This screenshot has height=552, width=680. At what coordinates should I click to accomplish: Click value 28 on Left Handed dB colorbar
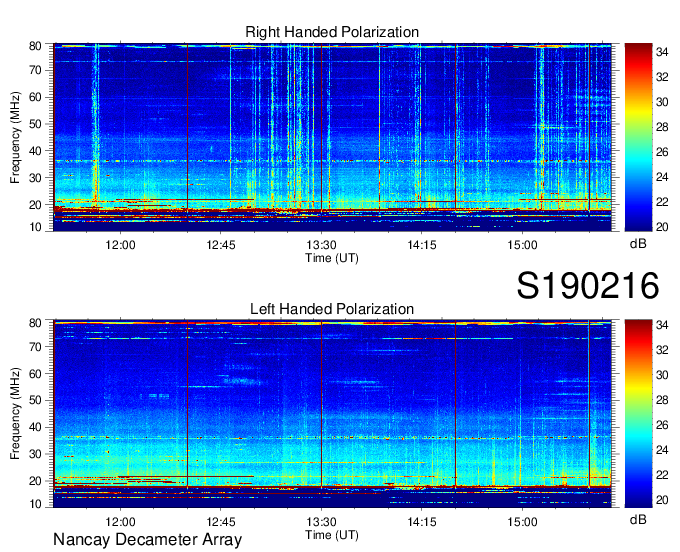tap(662, 400)
